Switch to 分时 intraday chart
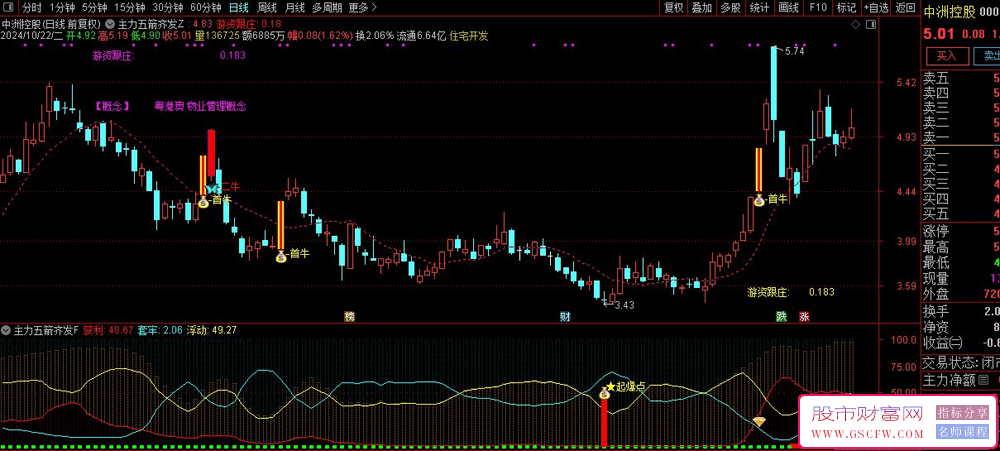This screenshot has height=451, width=1000. pos(31,8)
